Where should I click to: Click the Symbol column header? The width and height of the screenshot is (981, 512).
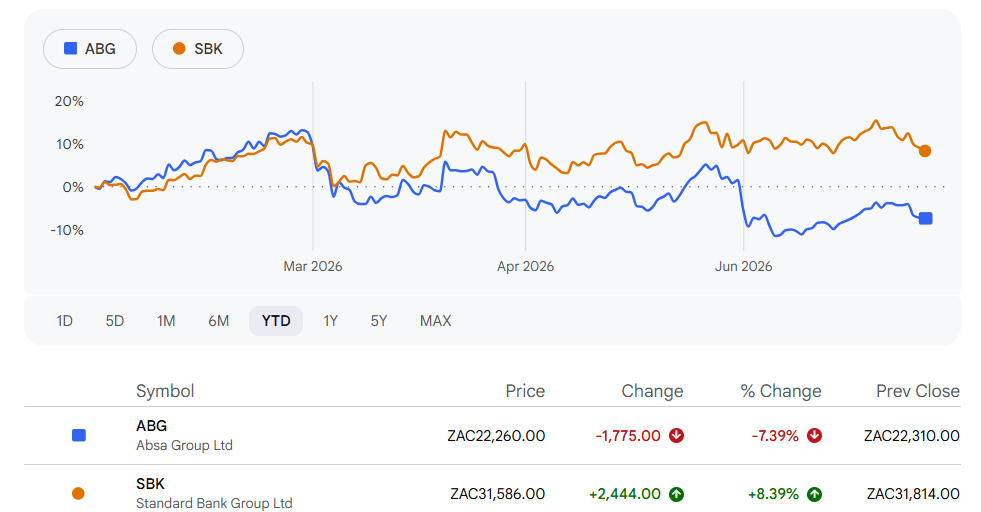(x=165, y=391)
